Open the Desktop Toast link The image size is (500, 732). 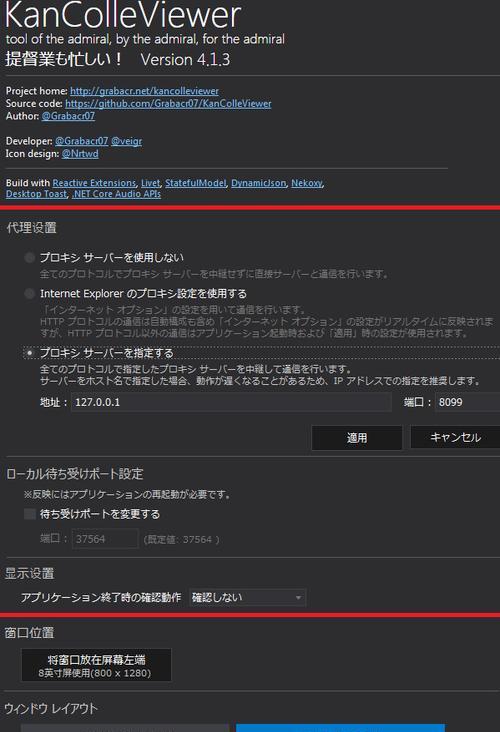[x=36, y=194]
